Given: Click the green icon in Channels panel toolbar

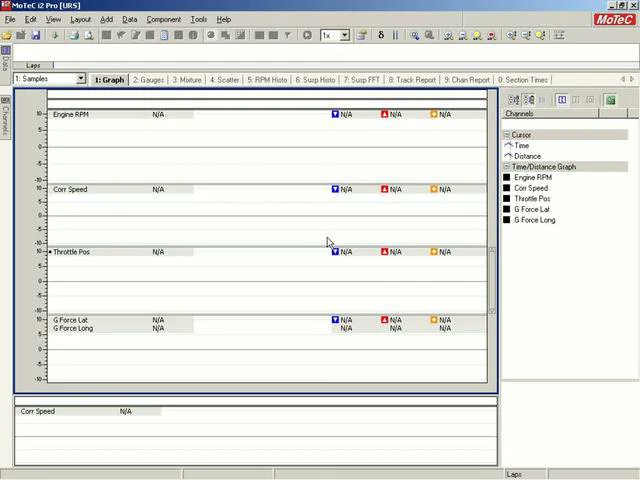Looking at the screenshot, I should tap(611, 100).
